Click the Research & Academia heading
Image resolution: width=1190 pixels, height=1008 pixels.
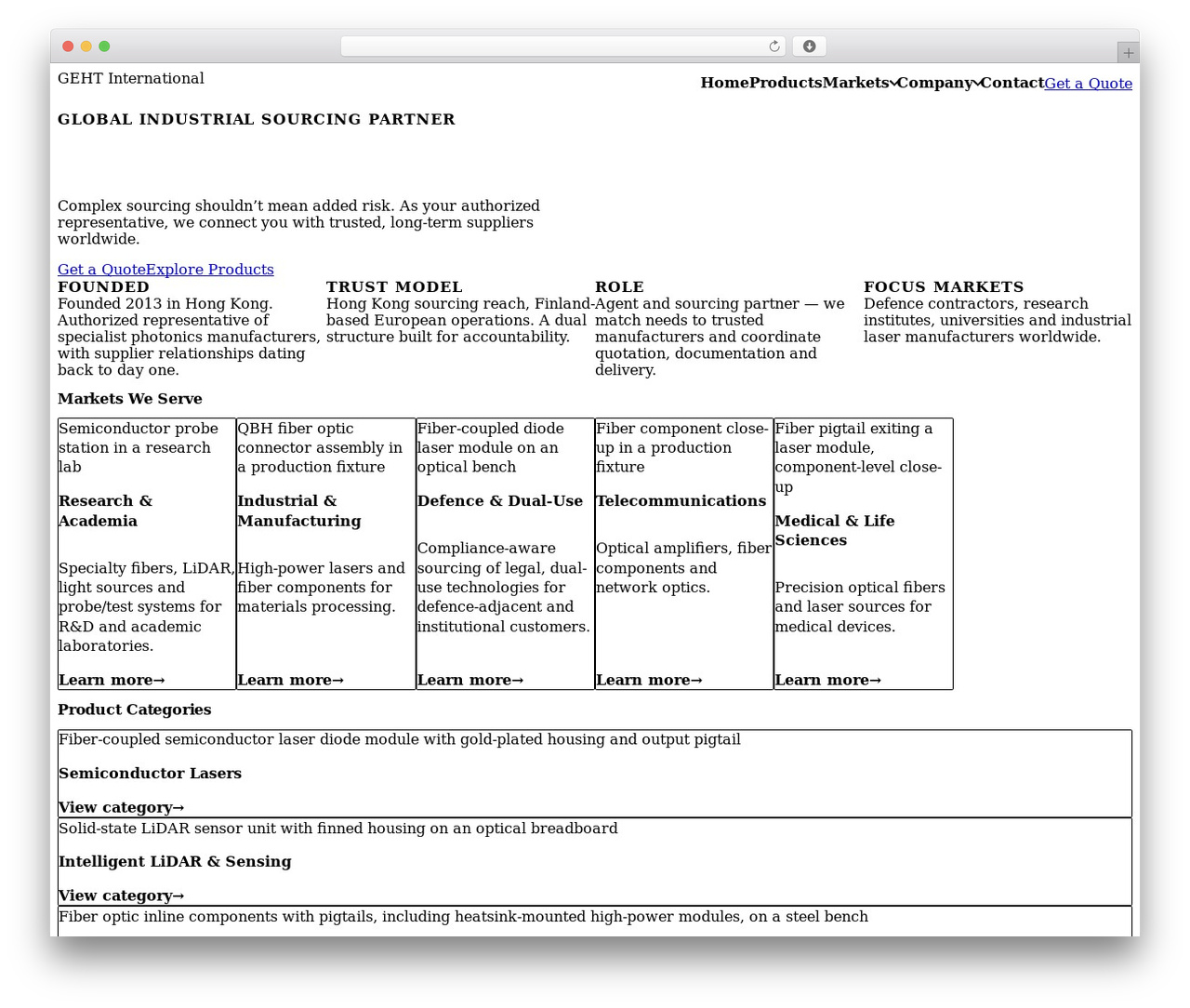[105, 511]
